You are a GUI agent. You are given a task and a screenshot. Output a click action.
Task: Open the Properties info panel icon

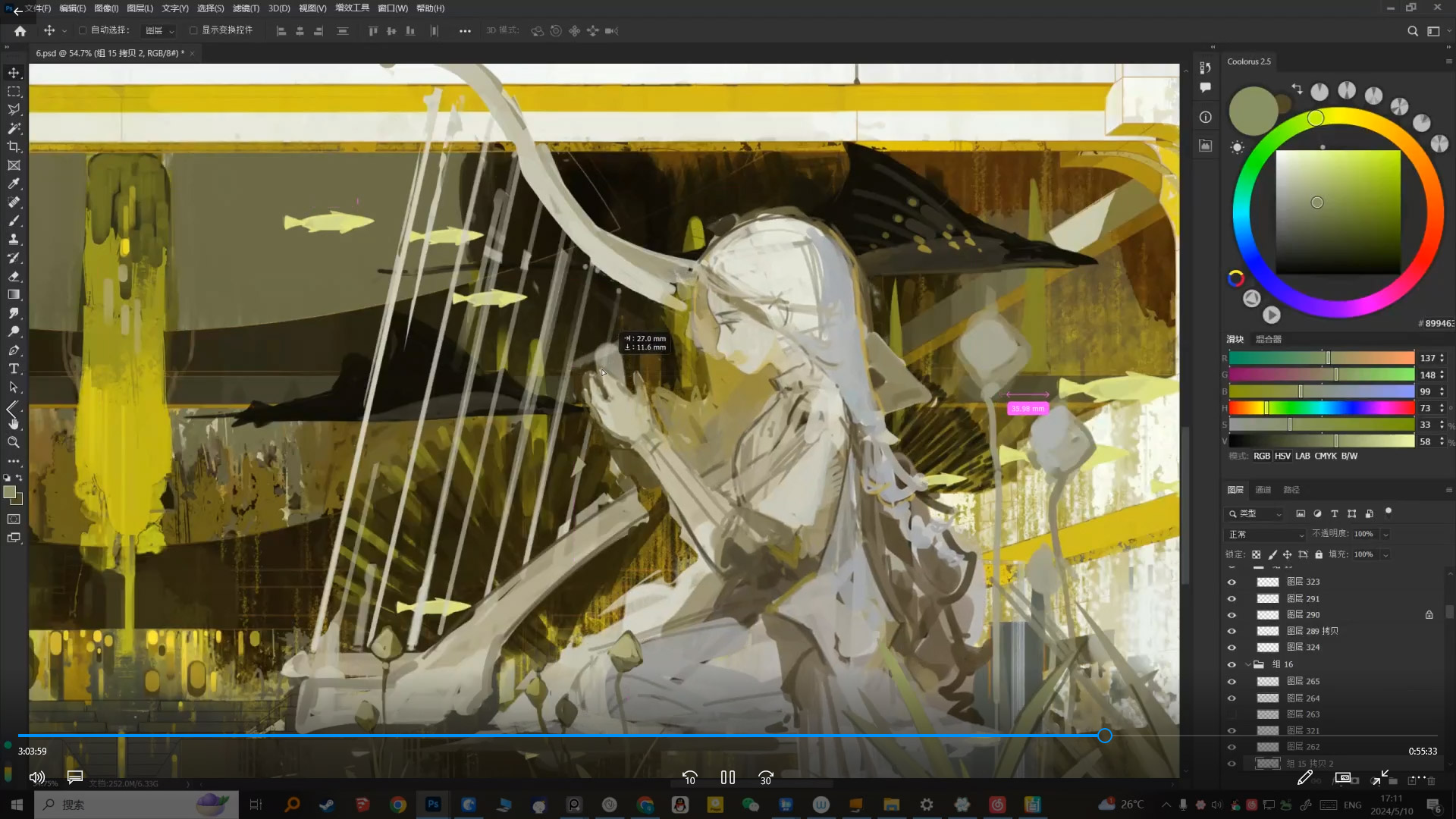(x=1206, y=117)
